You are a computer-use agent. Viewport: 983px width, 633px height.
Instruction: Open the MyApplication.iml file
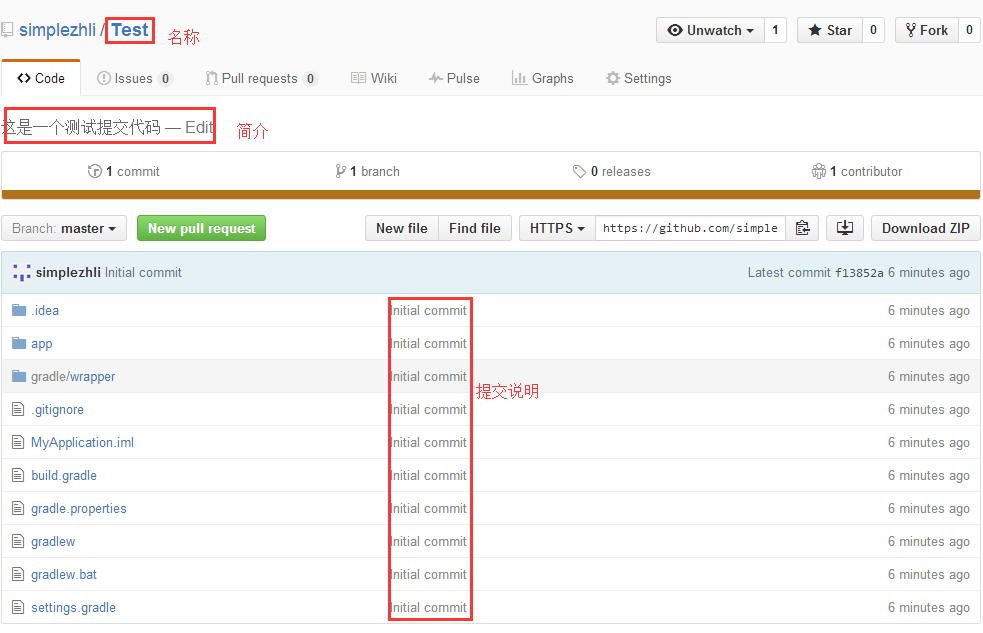point(83,442)
